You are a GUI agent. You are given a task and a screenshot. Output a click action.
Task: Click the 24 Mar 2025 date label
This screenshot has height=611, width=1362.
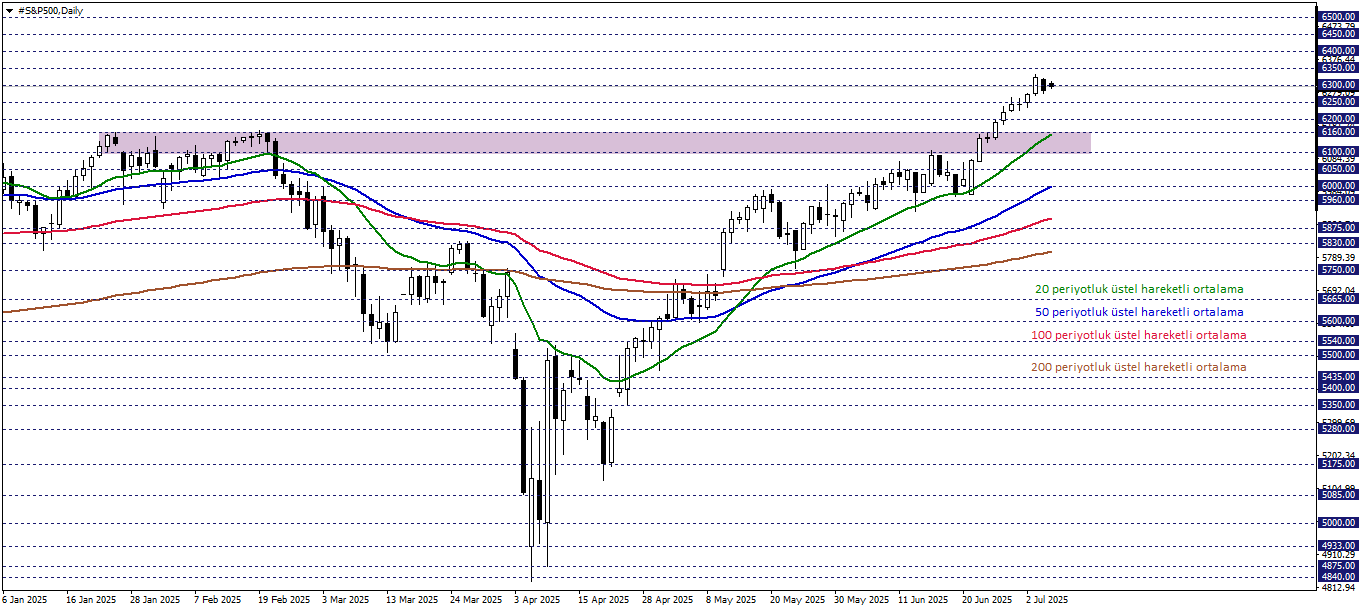pyautogui.click(x=476, y=600)
